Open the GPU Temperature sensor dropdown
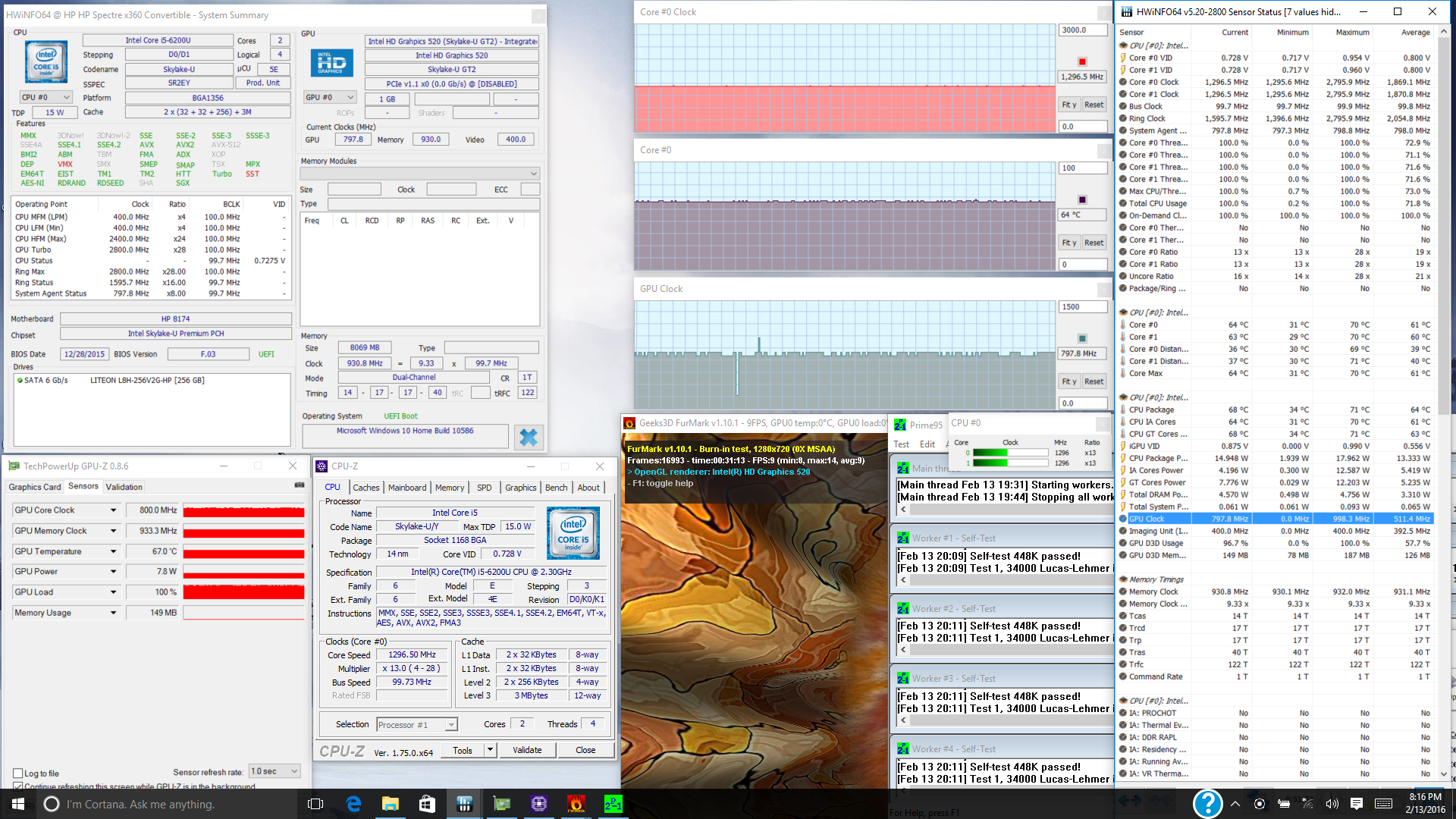Image resolution: width=1456 pixels, height=819 pixels. pos(114,551)
